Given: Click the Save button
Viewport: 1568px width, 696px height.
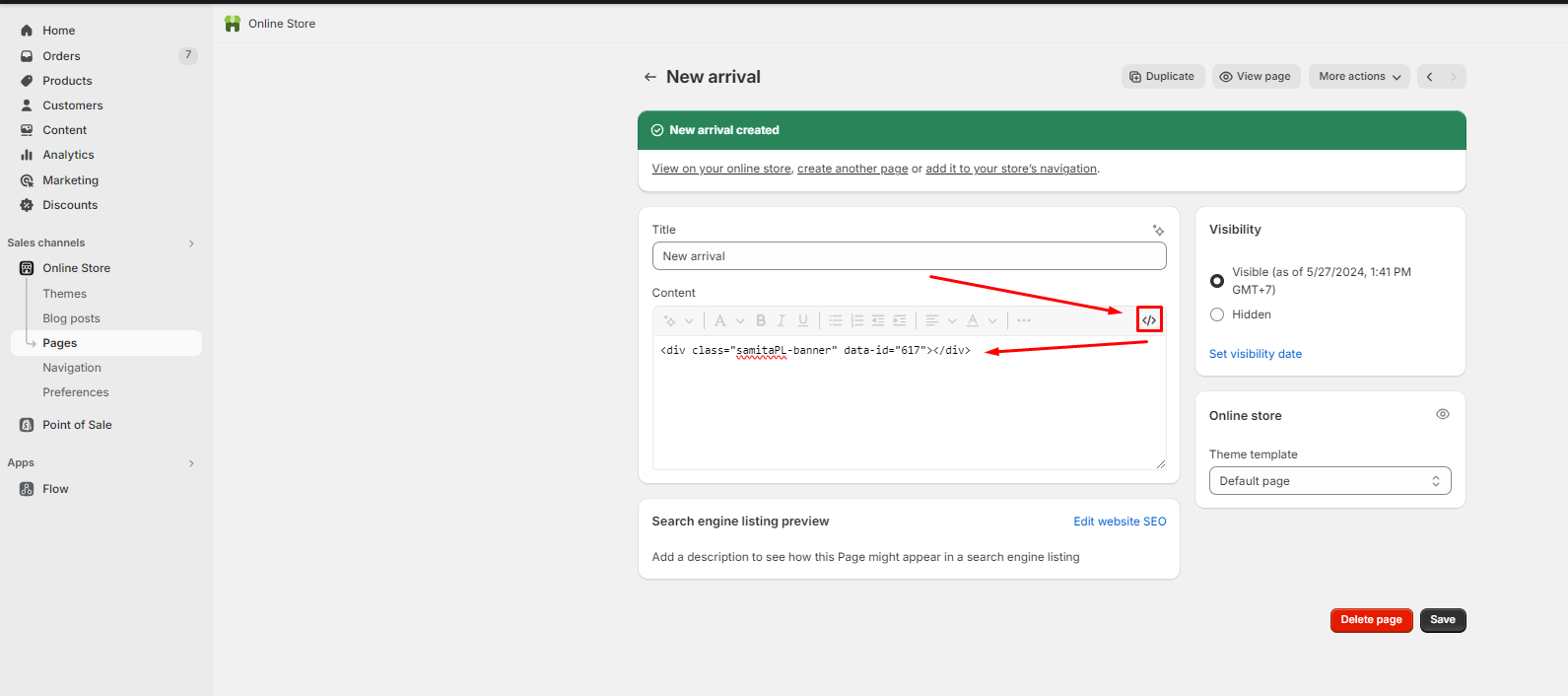Looking at the screenshot, I should click(1442, 620).
